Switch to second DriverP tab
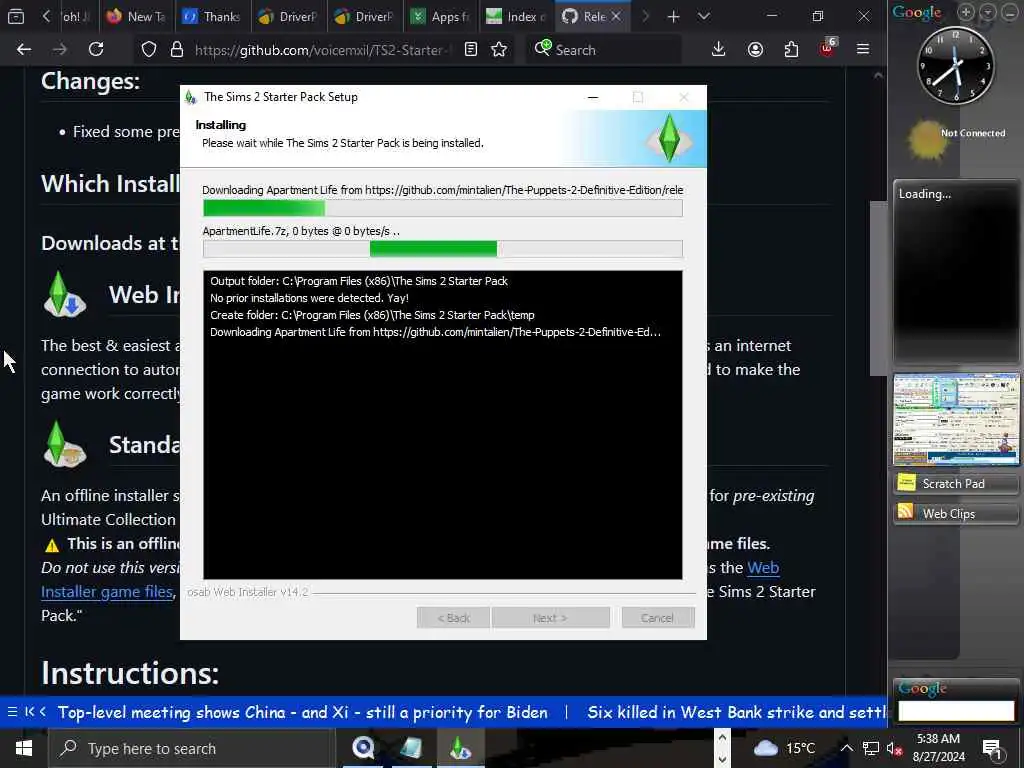The width and height of the screenshot is (1024, 768). click(x=364, y=16)
